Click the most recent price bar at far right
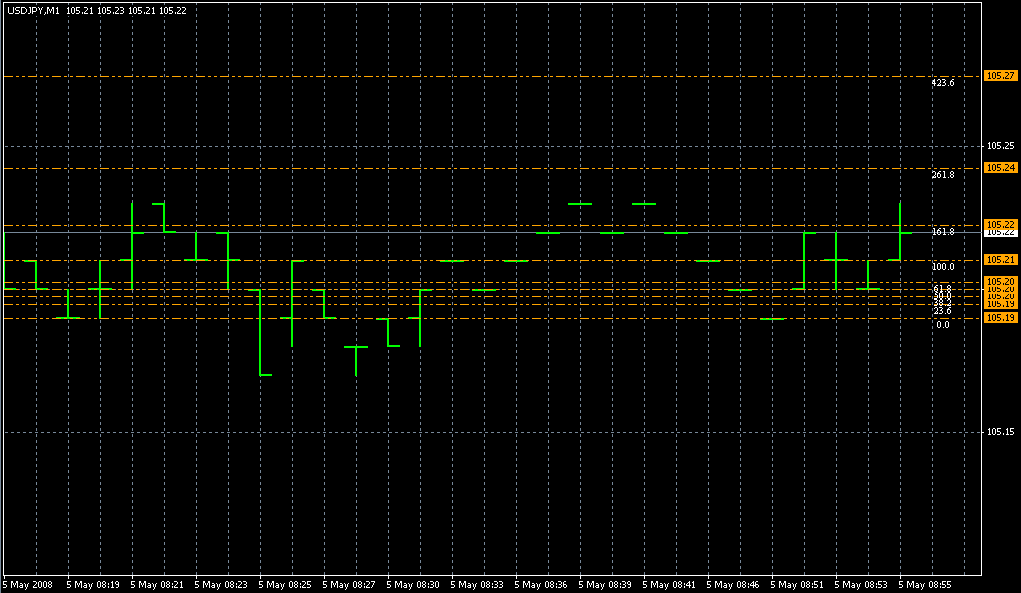The height and width of the screenshot is (593, 1021). (x=900, y=232)
